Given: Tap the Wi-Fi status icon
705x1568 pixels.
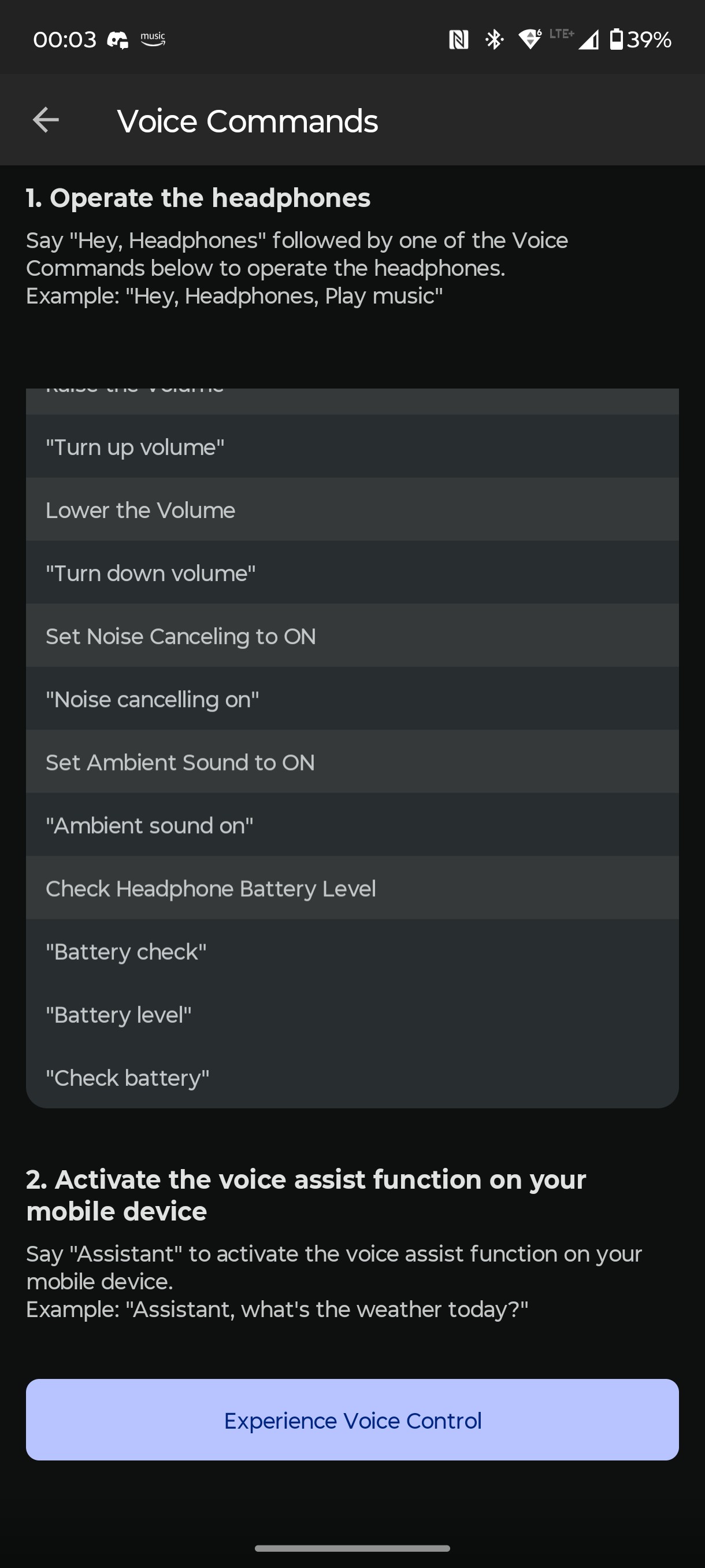Looking at the screenshot, I should click(530, 39).
